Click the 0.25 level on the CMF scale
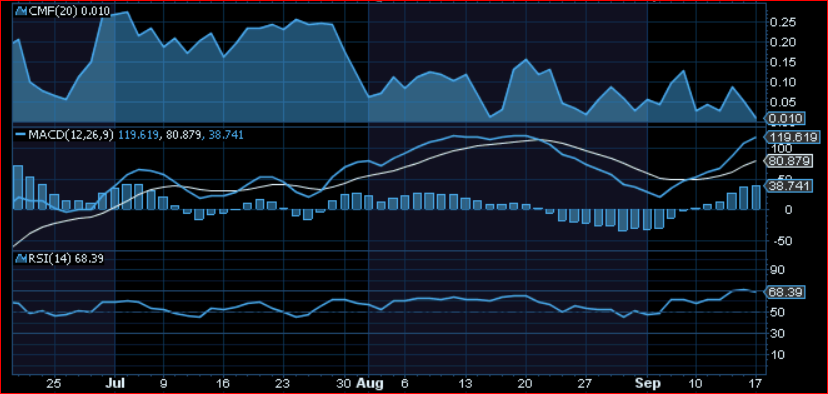The image size is (828, 394). pyautogui.click(x=783, y=22)
